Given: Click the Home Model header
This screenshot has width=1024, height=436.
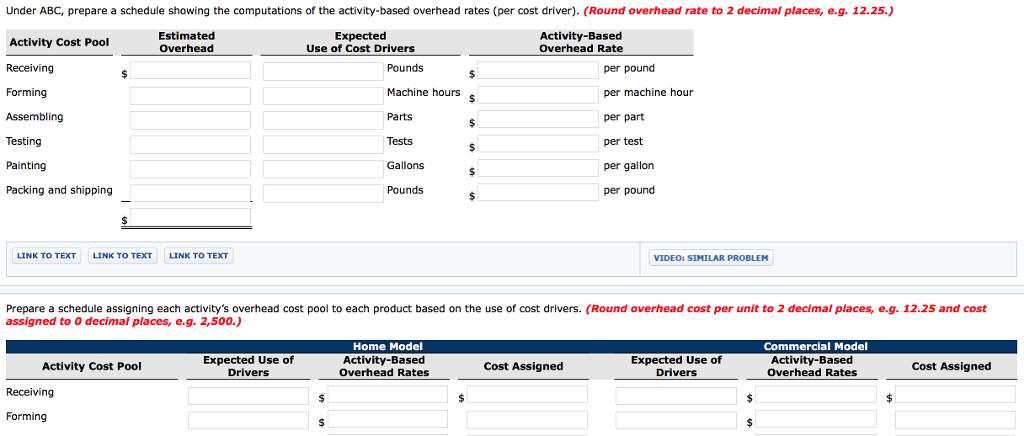Looking at the screenshot, I should tap(388, 347).
